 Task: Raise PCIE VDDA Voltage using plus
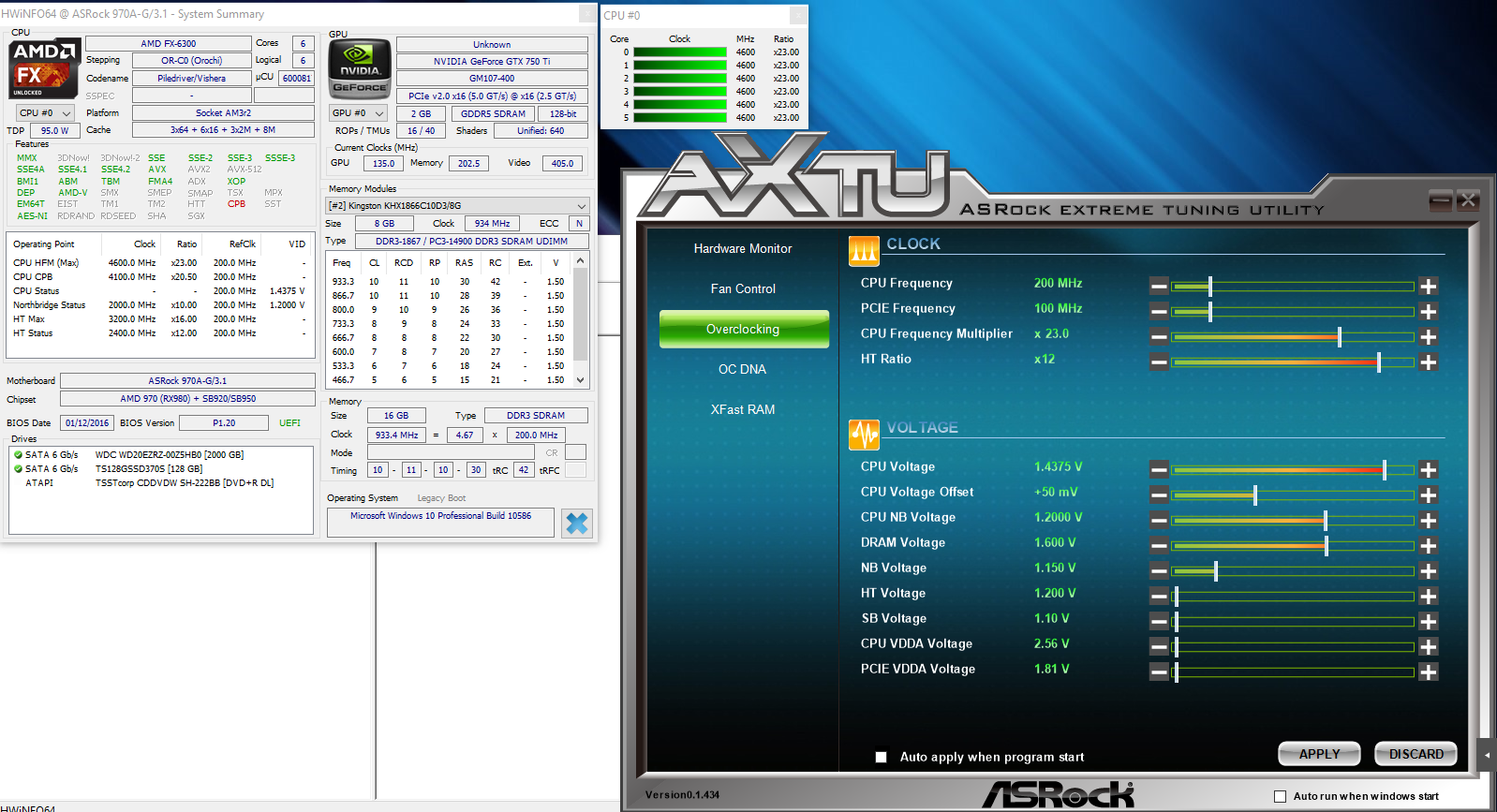click(1429, 672)
